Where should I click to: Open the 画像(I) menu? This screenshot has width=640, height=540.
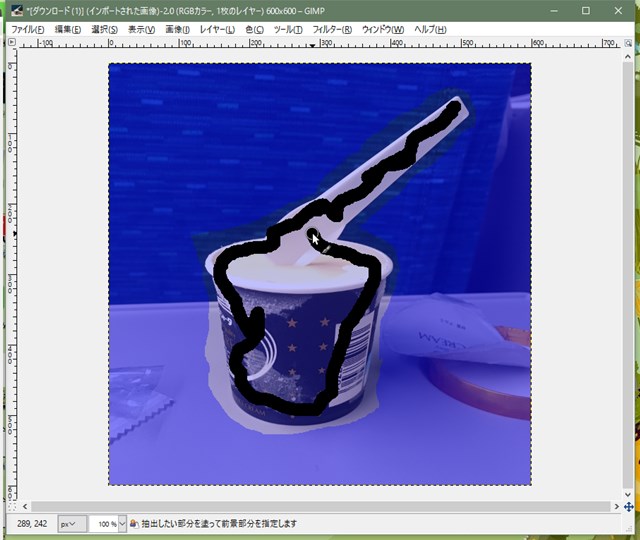click(177, 29)
